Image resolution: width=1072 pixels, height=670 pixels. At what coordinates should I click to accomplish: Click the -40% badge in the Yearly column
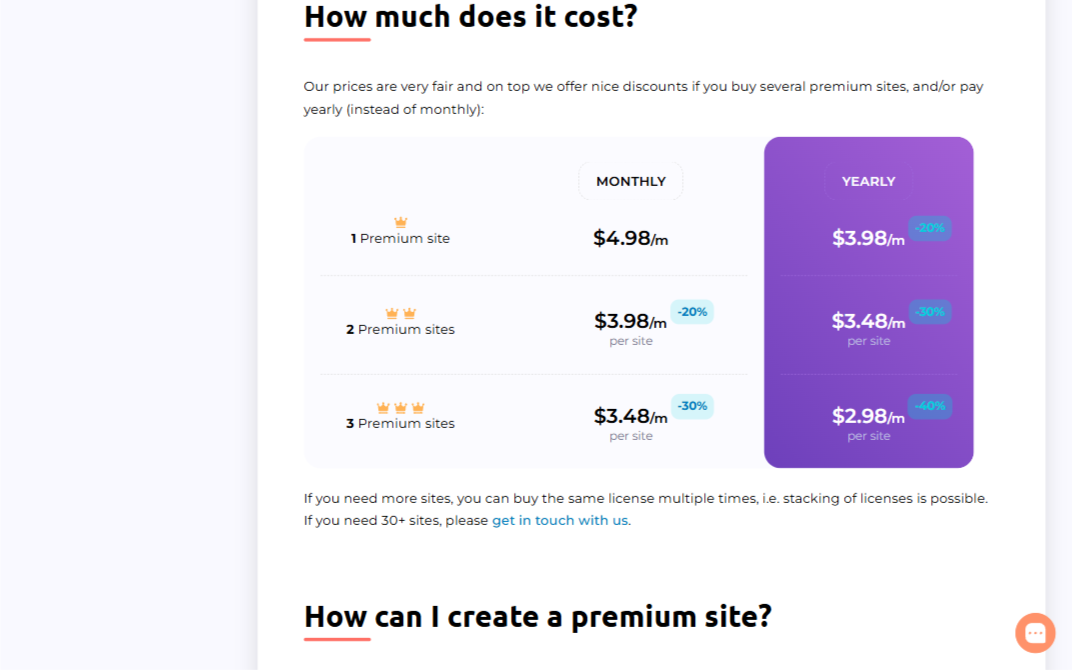930,406
